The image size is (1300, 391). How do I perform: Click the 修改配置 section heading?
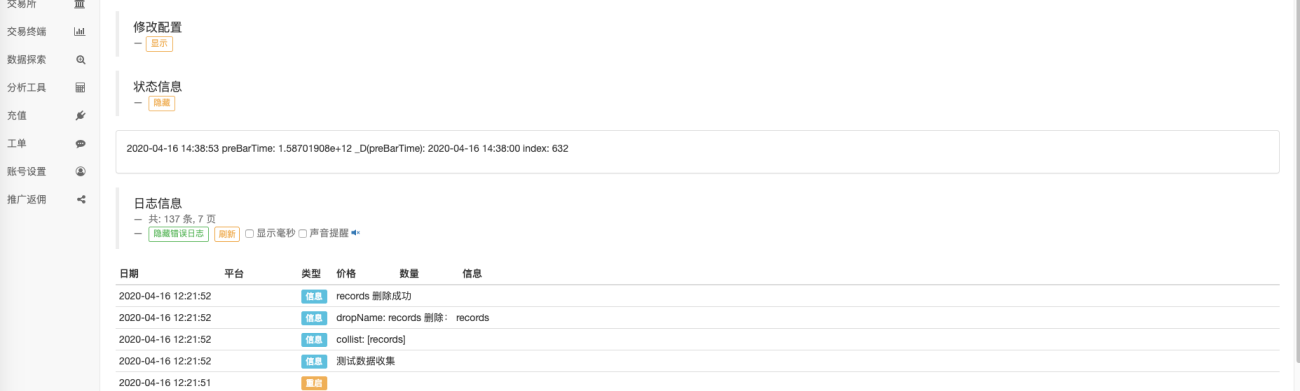tap(158, 27)
